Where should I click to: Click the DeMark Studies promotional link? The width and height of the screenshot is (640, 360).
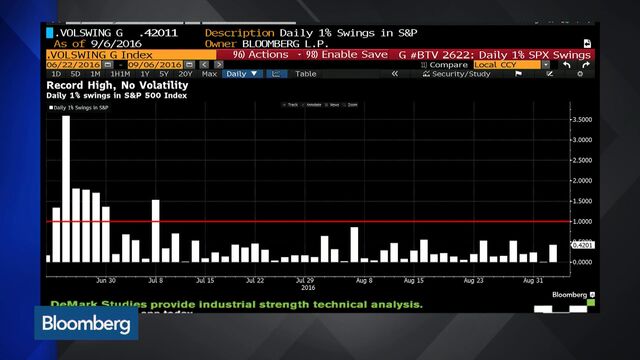[x=237, y=305]
